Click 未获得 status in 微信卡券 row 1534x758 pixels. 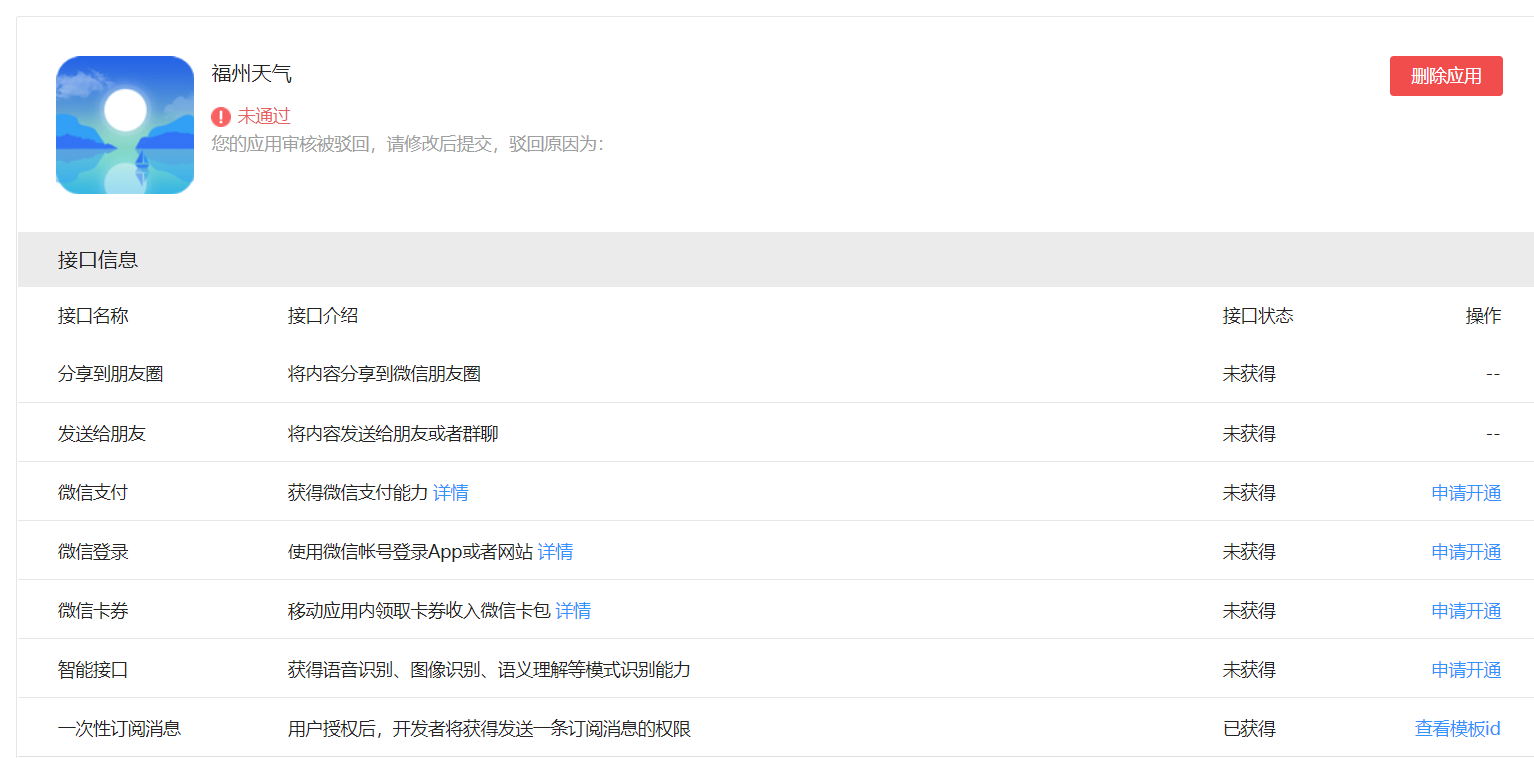tap(1249, 611)
